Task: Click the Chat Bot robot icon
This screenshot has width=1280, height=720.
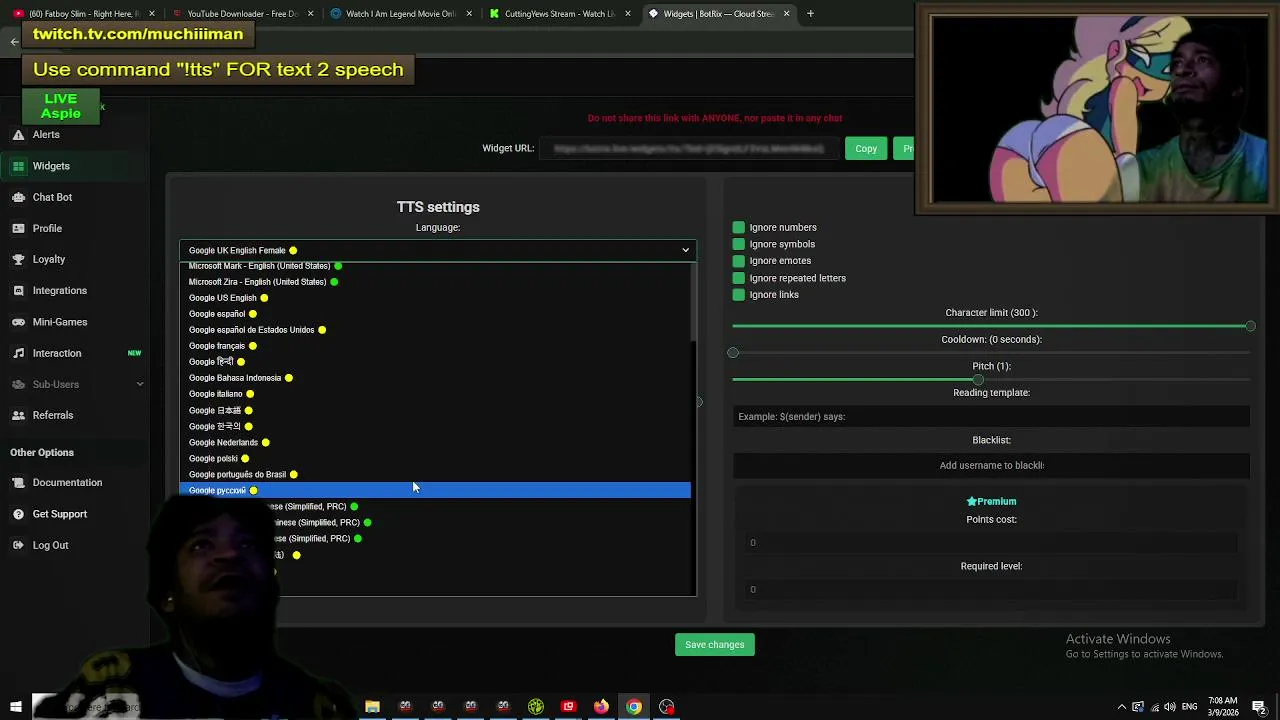Action: tap(19, 197)
